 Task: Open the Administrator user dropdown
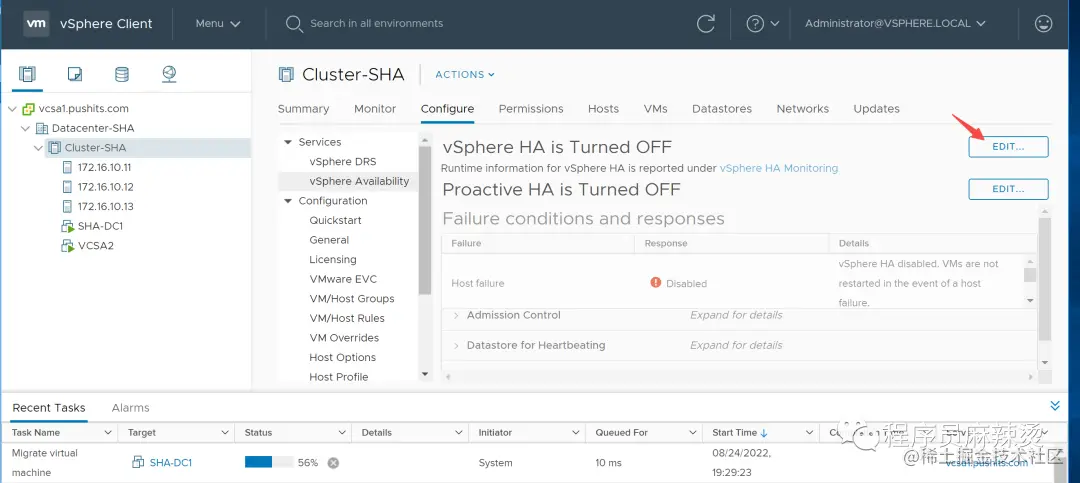tap(895, 23)
